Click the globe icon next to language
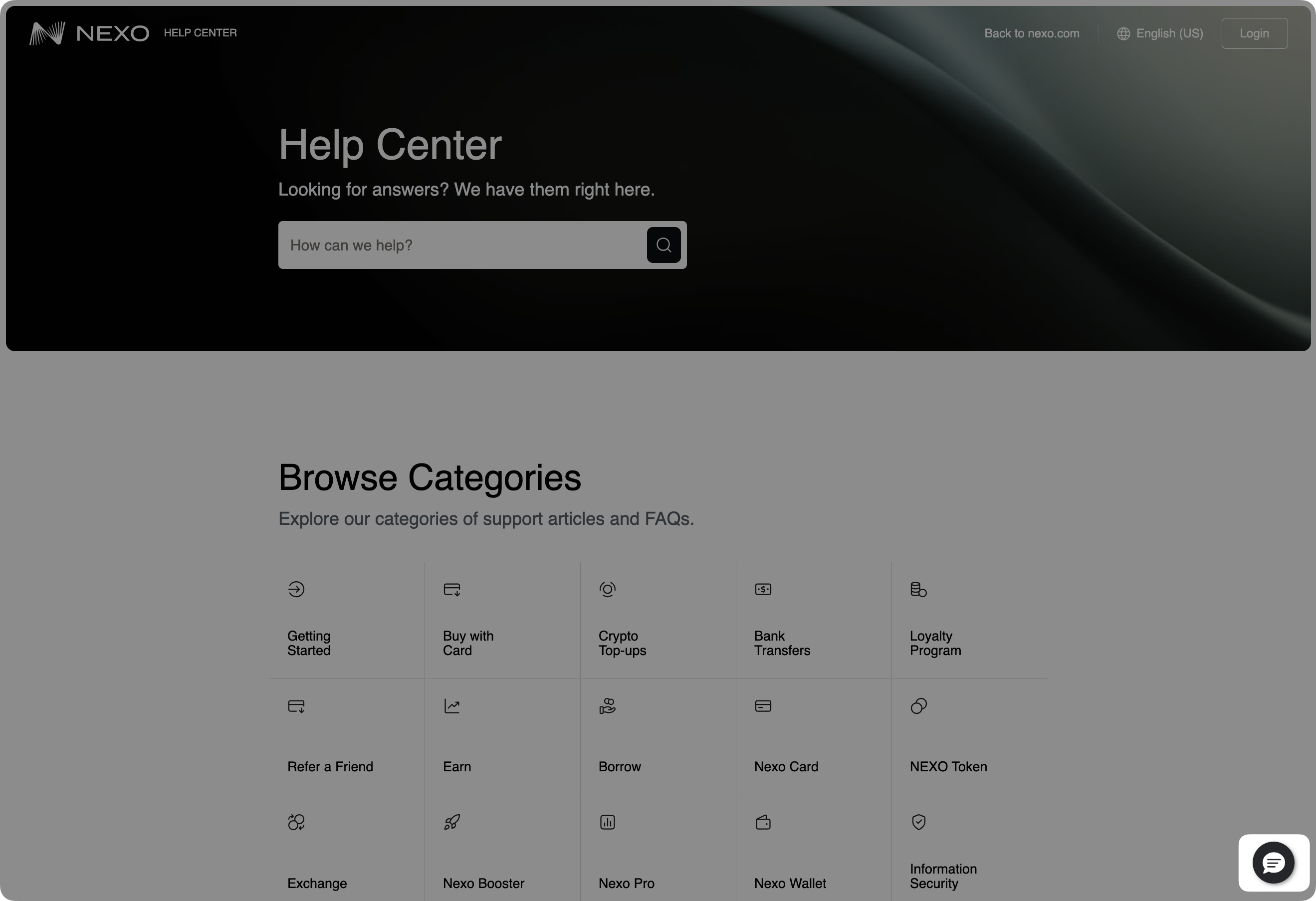 1124,33
